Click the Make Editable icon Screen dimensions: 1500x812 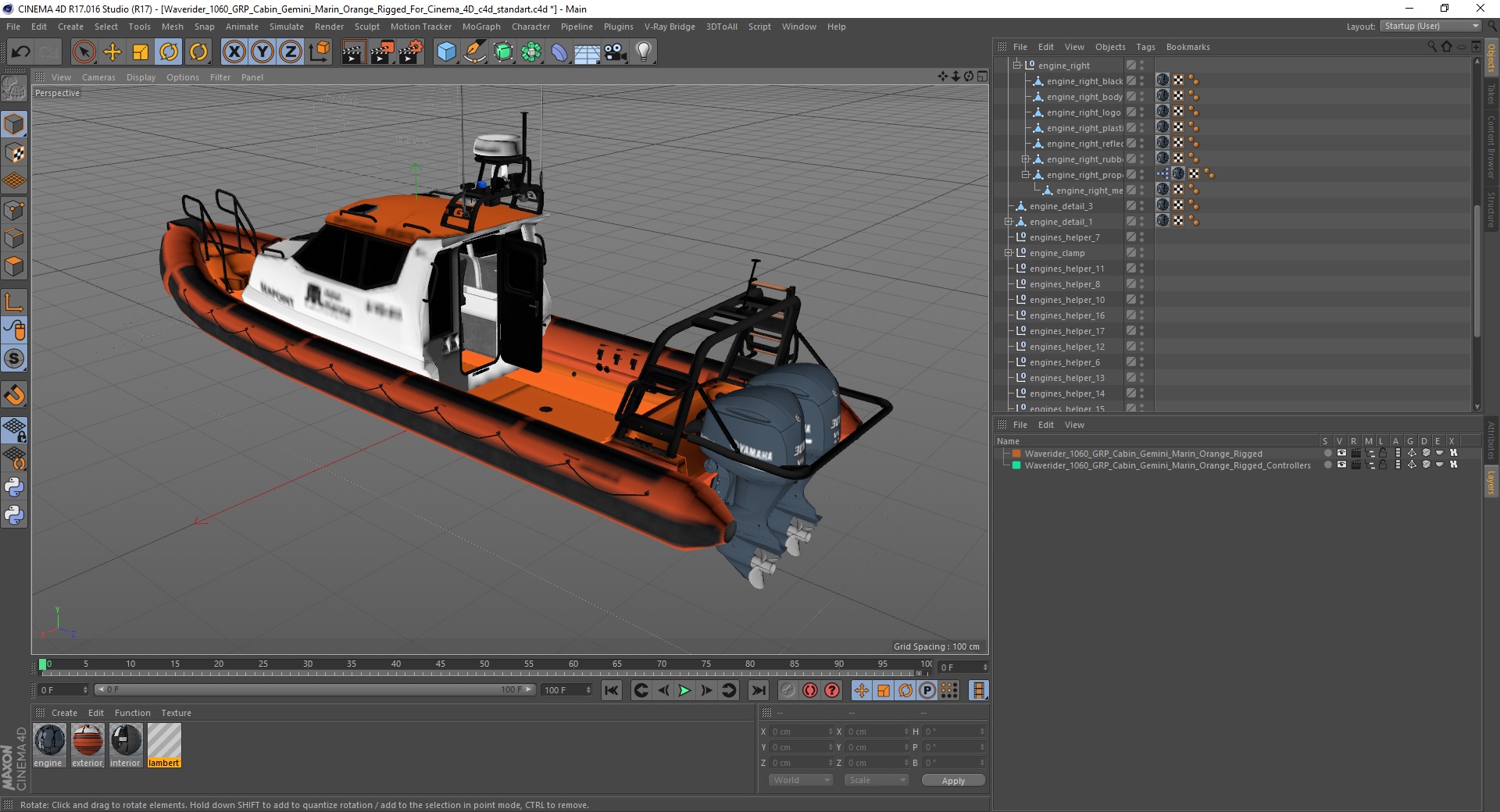coord(14,88)
